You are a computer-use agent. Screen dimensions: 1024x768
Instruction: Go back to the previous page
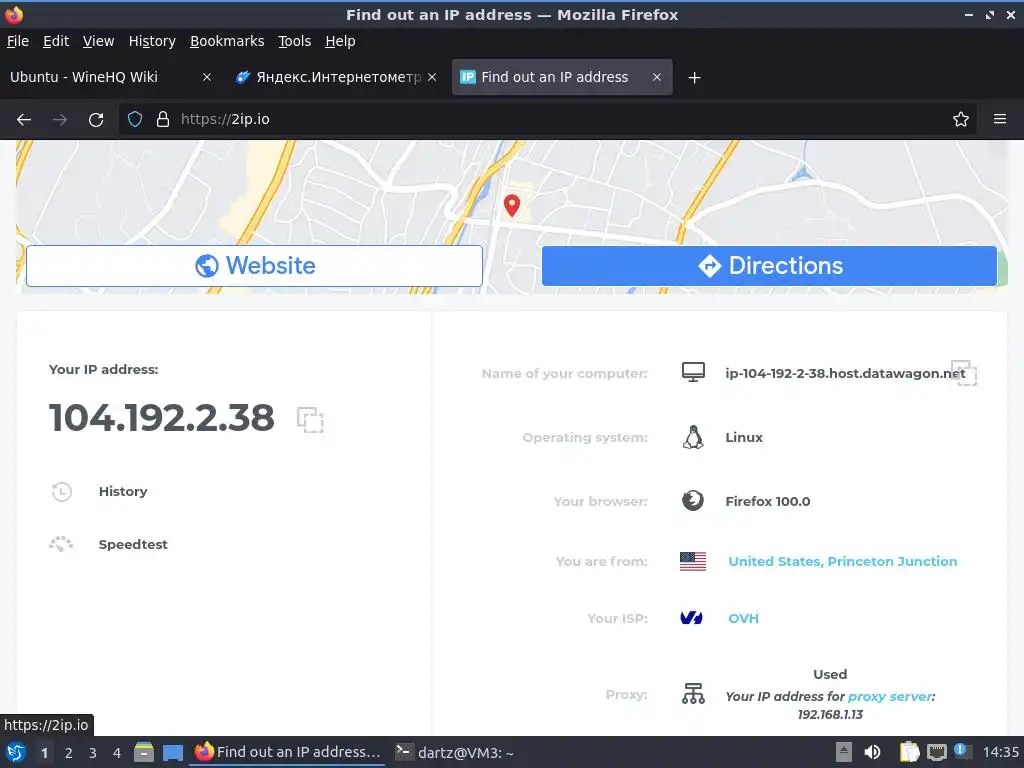(x=24, y=120)
